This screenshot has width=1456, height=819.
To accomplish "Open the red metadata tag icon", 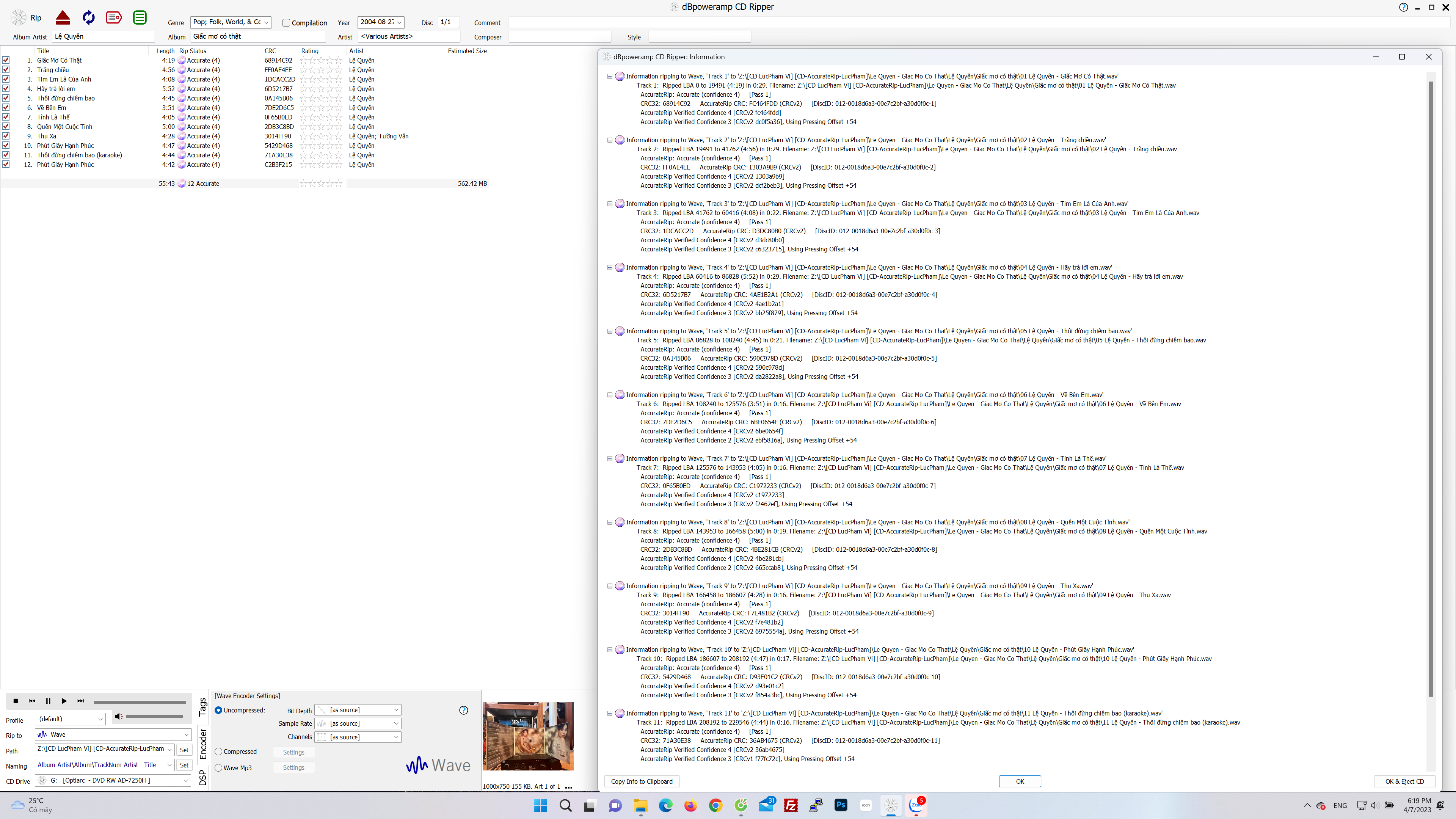I will [x=114, y=17].
